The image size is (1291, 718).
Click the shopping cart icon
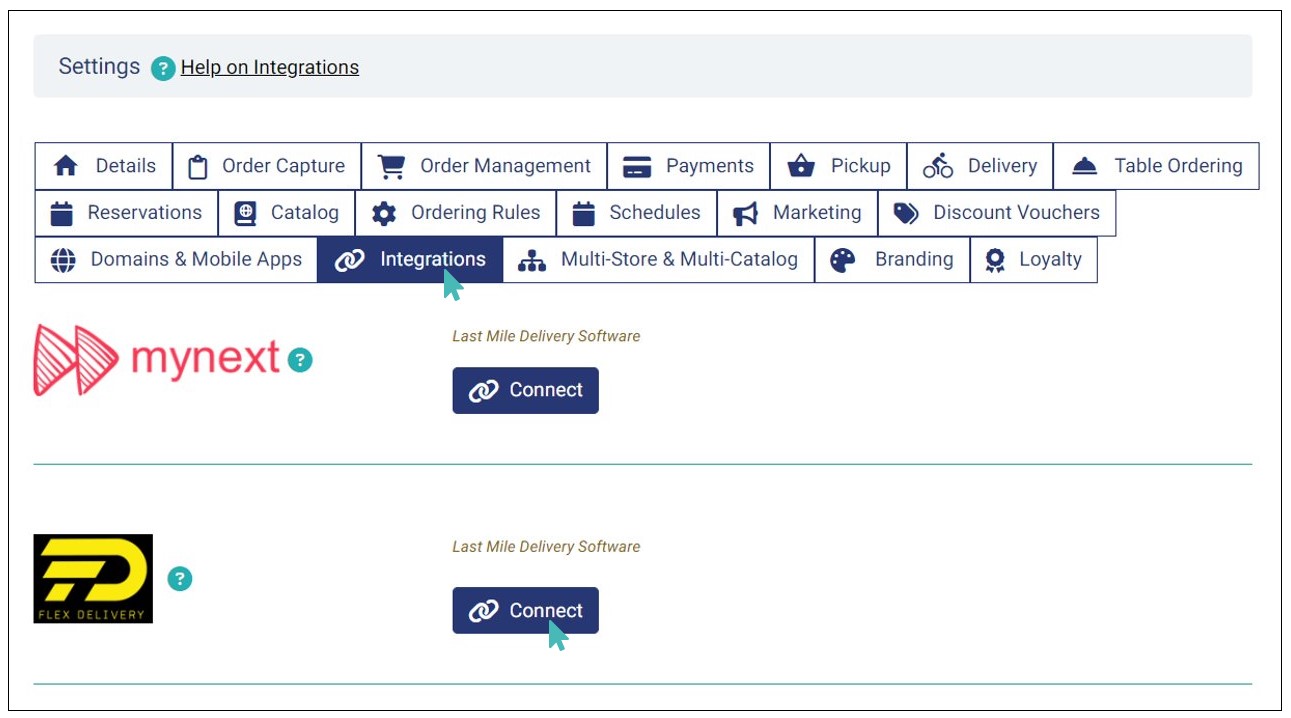click(391, 166)
